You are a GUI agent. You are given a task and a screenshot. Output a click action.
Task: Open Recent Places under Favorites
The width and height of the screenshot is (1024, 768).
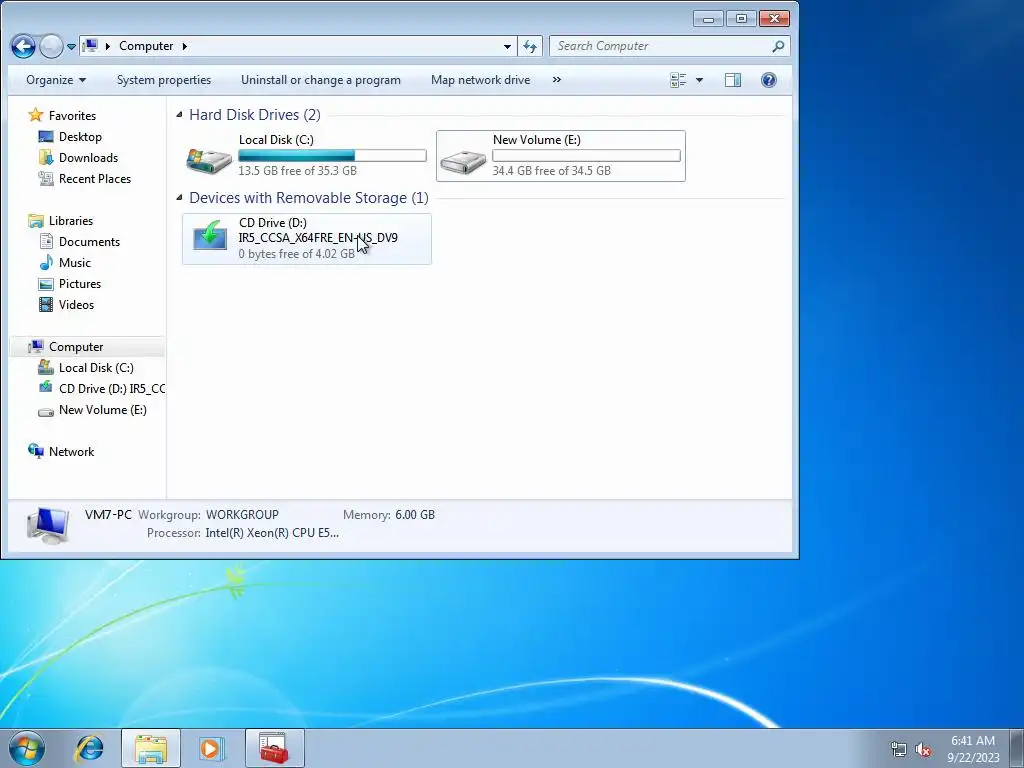95,178
